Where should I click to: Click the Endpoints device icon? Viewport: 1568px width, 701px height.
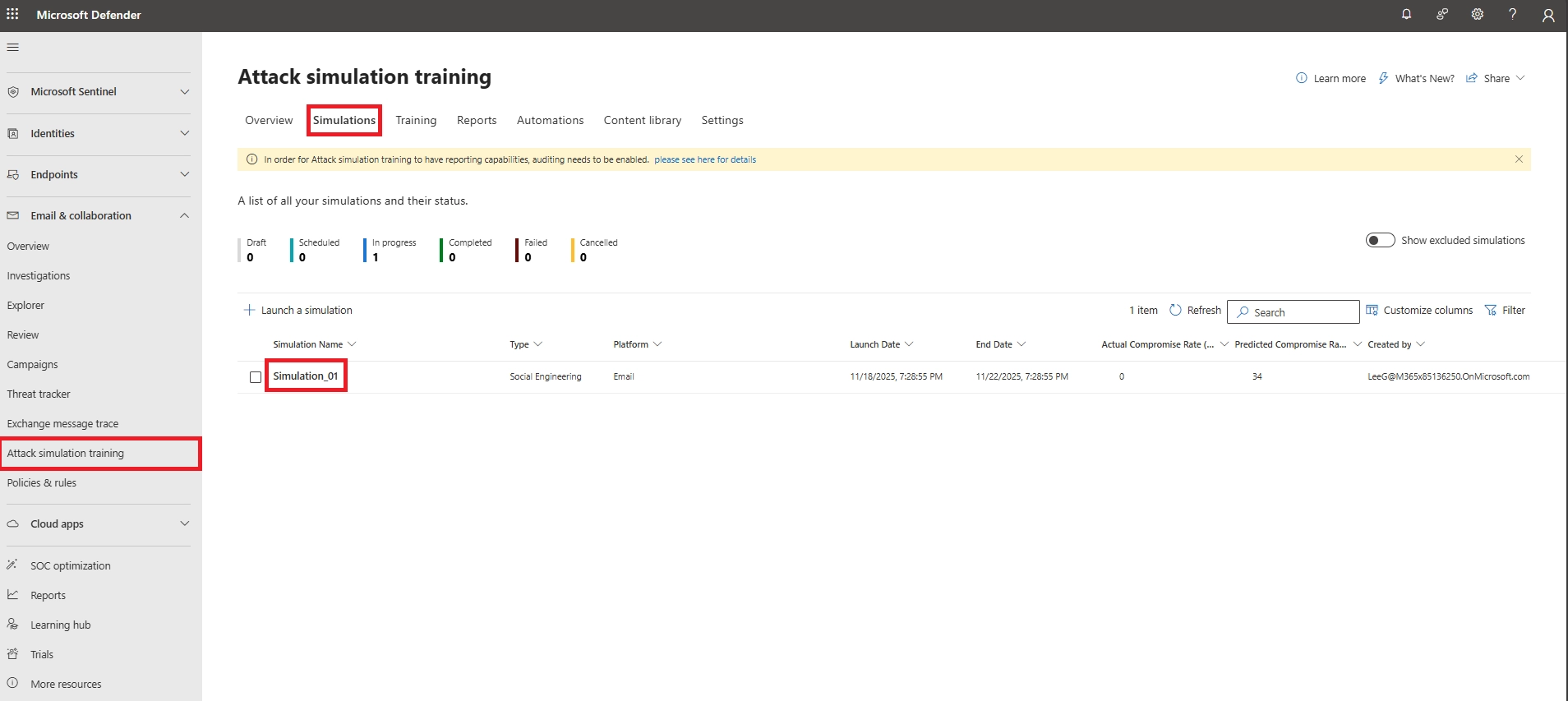12,174
